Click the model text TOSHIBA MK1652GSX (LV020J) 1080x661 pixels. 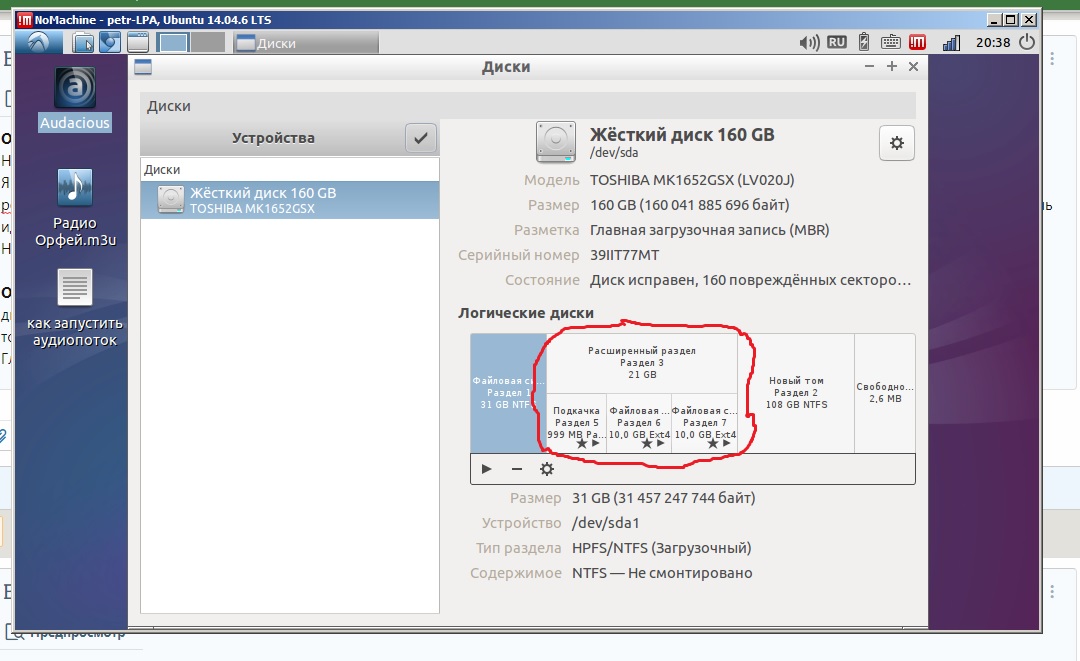[x=692, y=180]
